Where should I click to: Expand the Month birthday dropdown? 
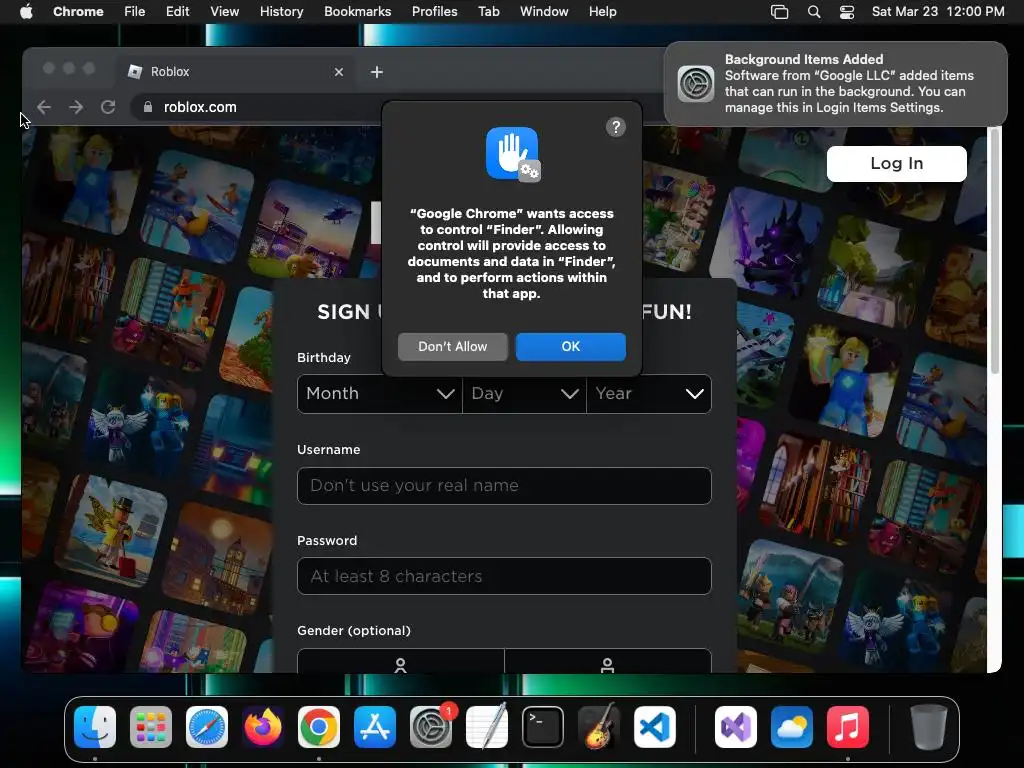pos(380,394)
